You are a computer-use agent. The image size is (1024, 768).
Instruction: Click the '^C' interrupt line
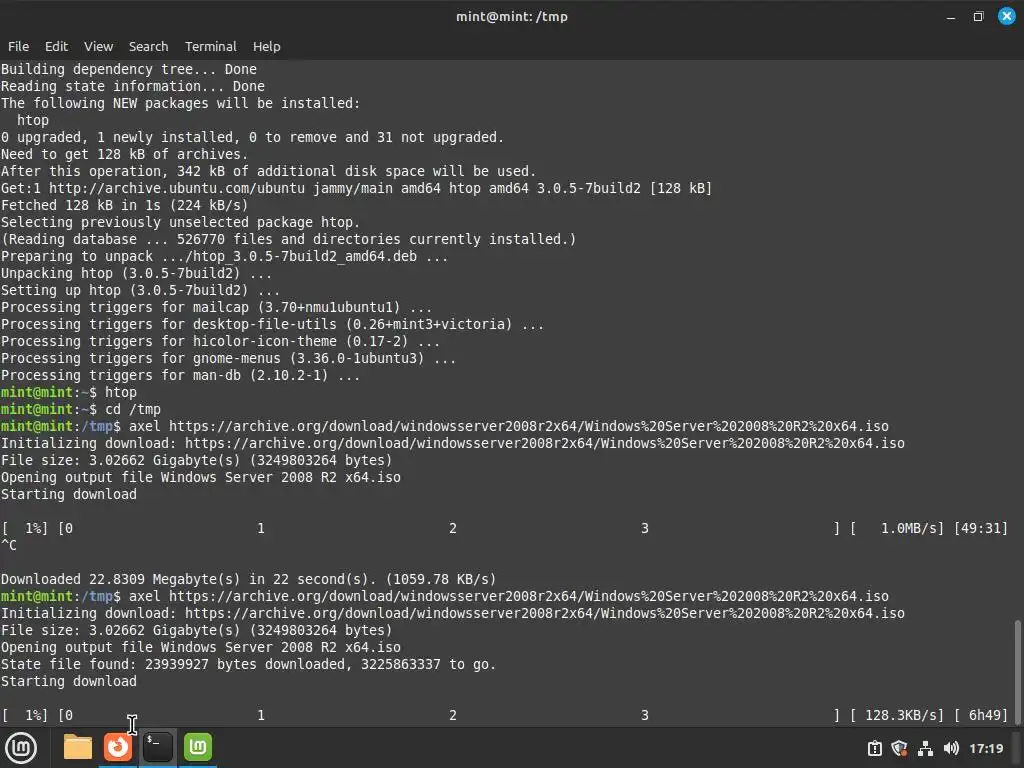point(8,545)
